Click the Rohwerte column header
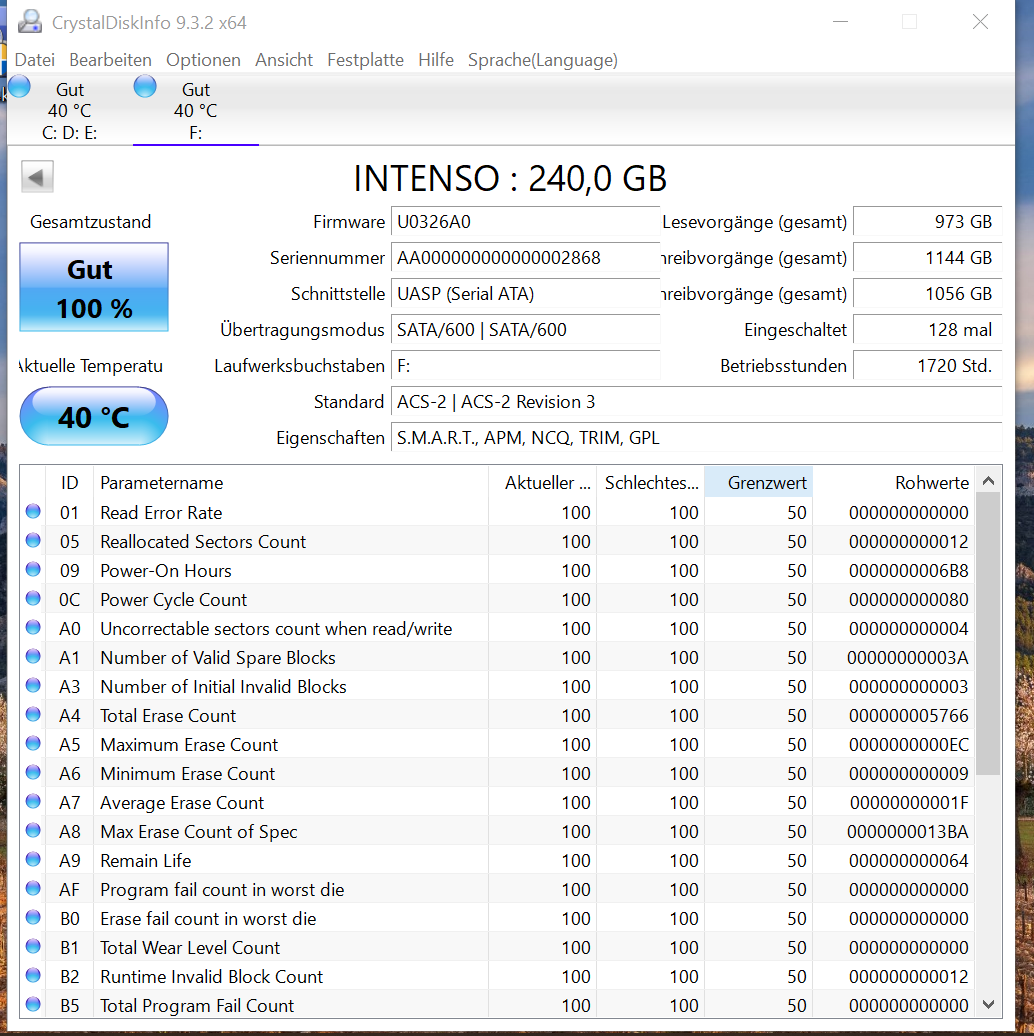The image size is (1034, 1036). pos(893,482)
